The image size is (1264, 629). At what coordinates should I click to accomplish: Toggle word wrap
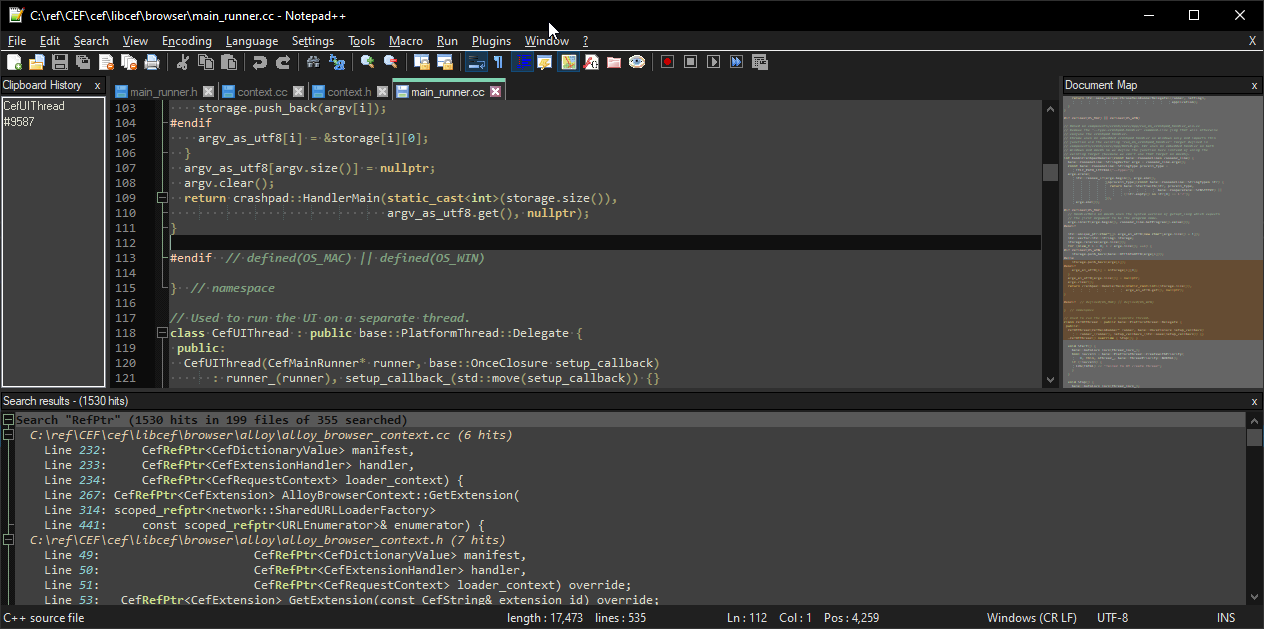click(x=475, y=62)
